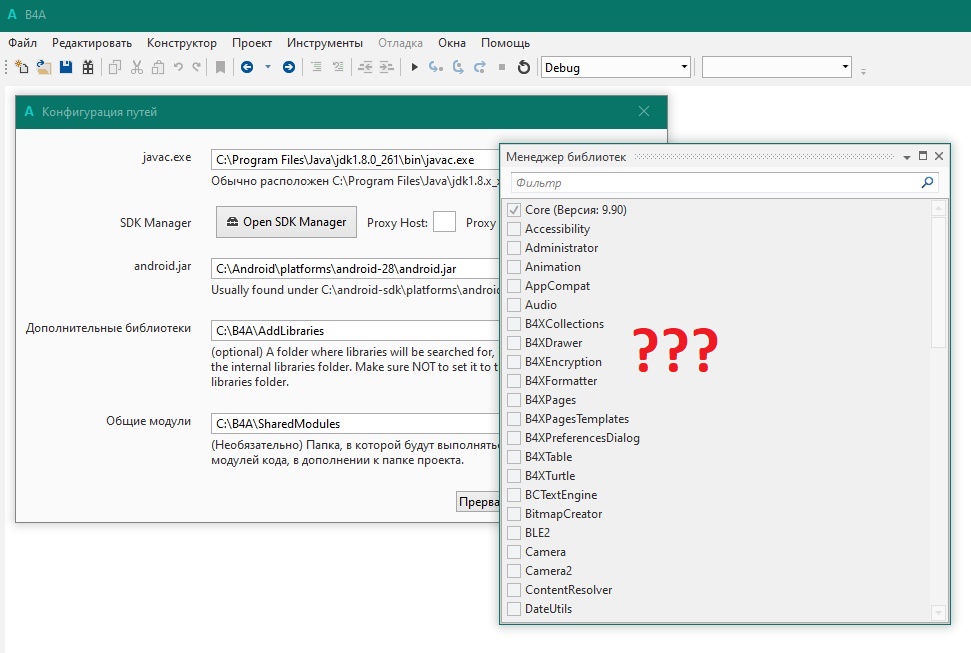
Task: Click the Redo arrow icon
Action: (x=196, y=67)
